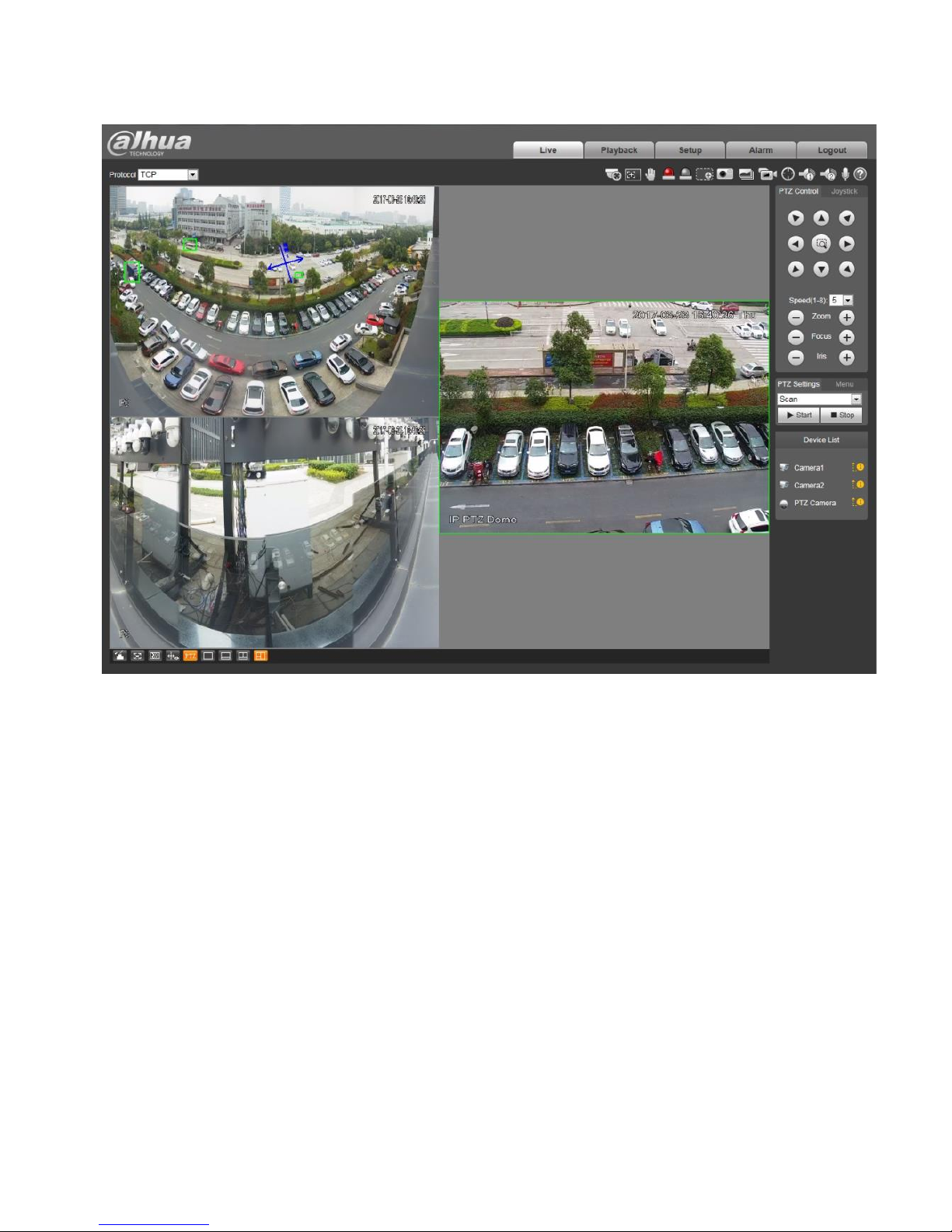Switch to PTZ Control tab
This screenshot has width=952, height=1232.
799,191
